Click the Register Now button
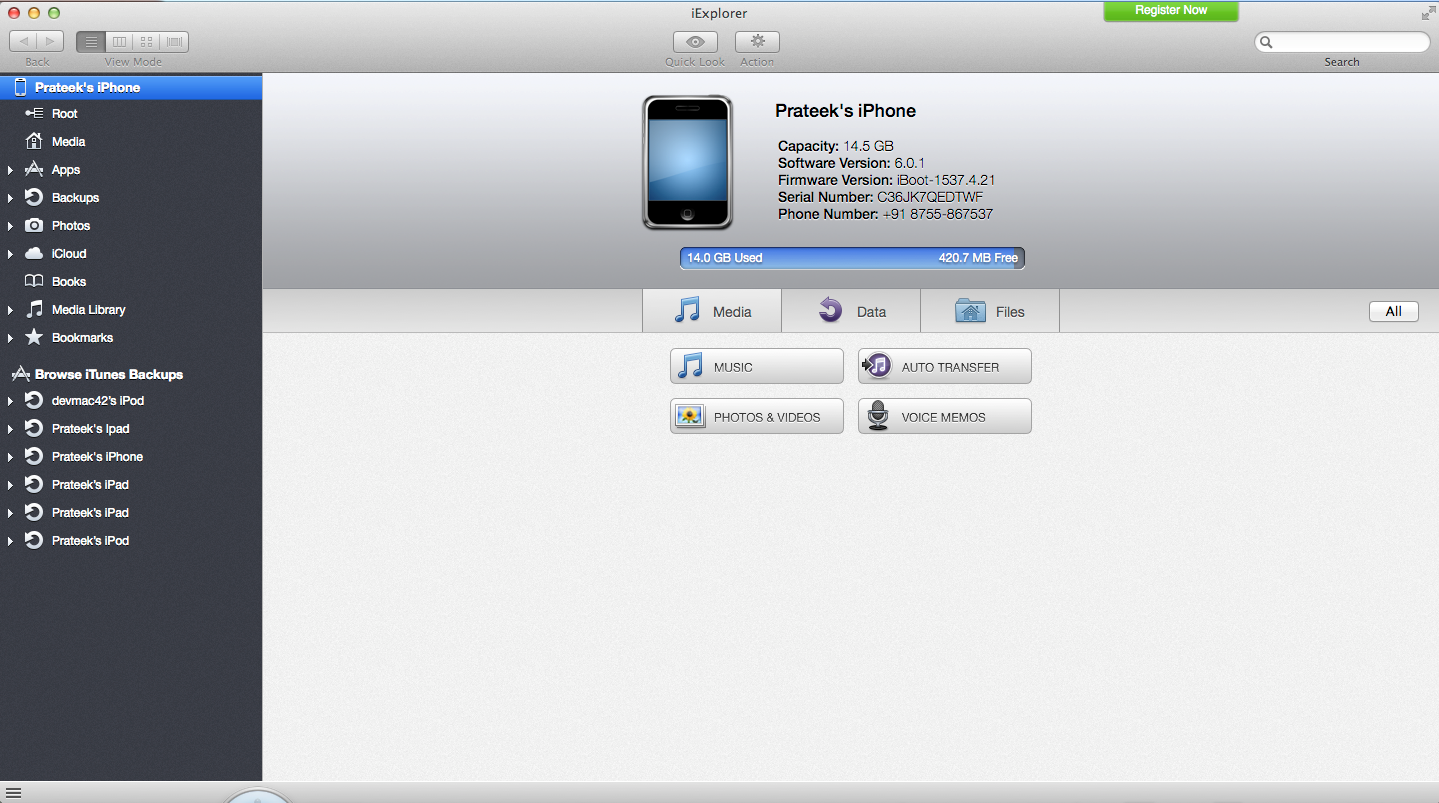 coord(1170,11)
